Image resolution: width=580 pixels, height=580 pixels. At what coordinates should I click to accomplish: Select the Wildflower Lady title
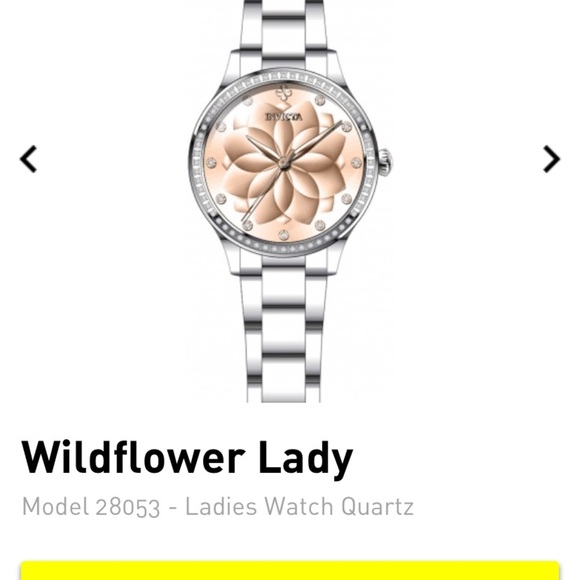188,458
